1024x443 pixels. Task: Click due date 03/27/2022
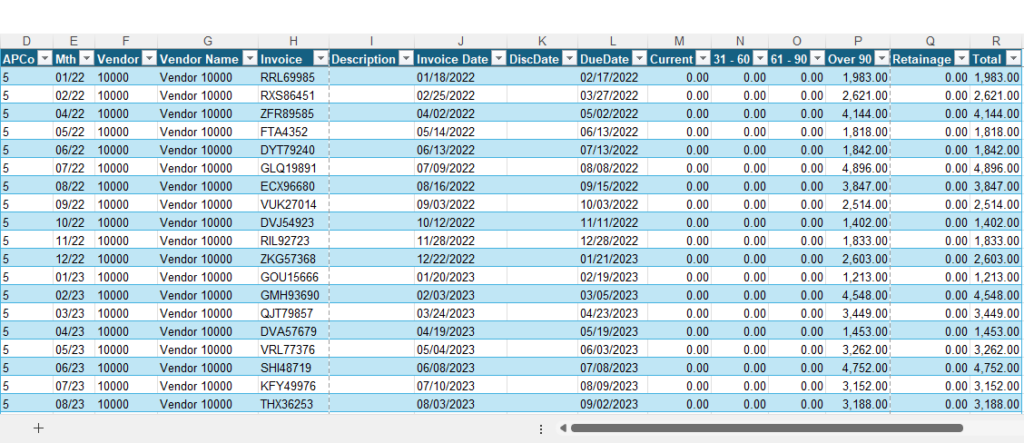pyautogui.click(x=613, y=95)
